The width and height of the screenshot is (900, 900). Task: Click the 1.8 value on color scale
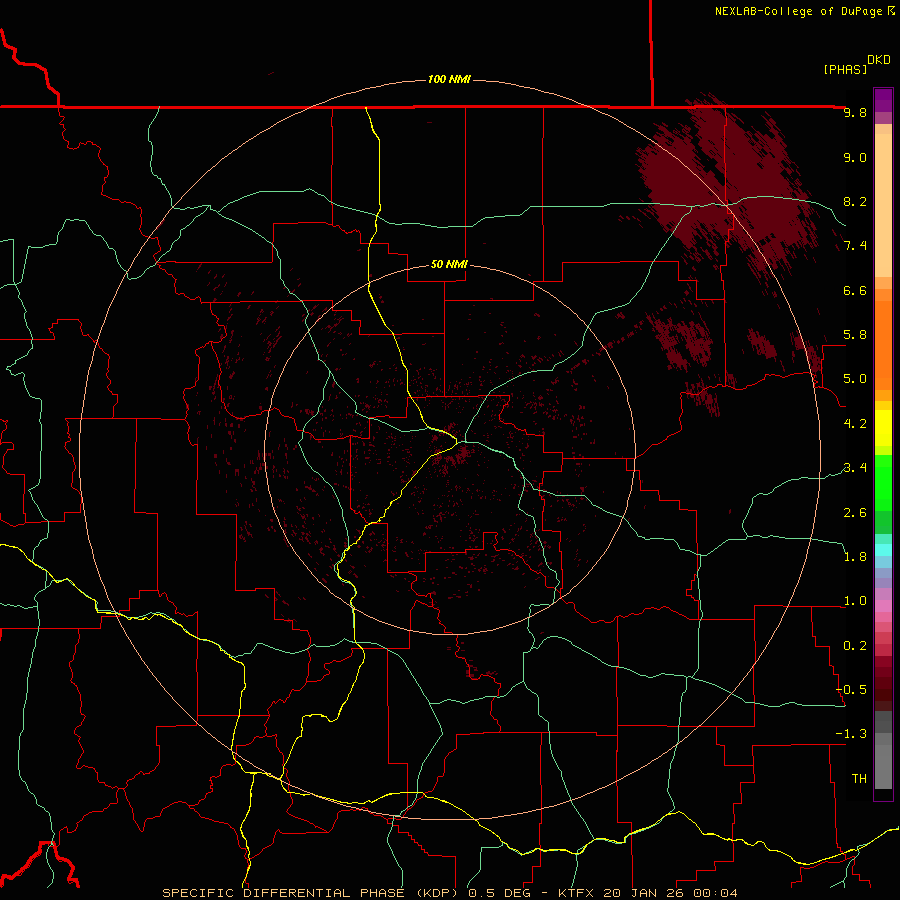pos(855,557)
